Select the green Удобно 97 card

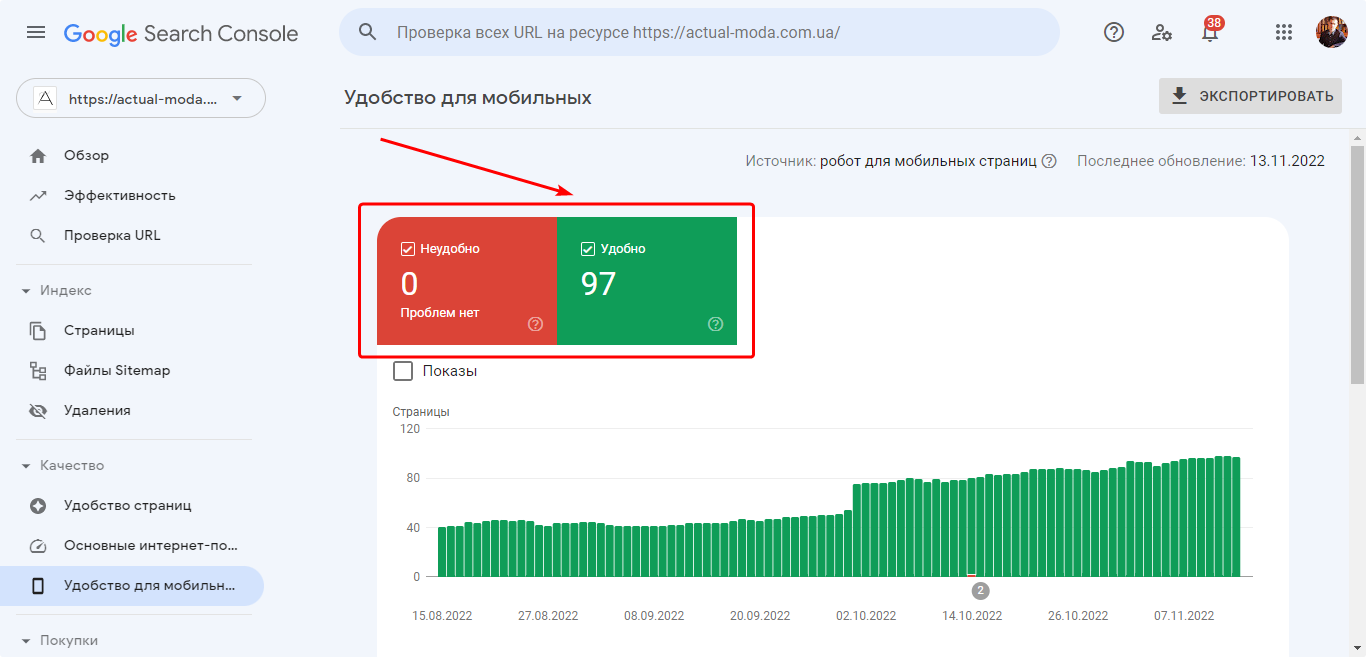click(647, 281)
